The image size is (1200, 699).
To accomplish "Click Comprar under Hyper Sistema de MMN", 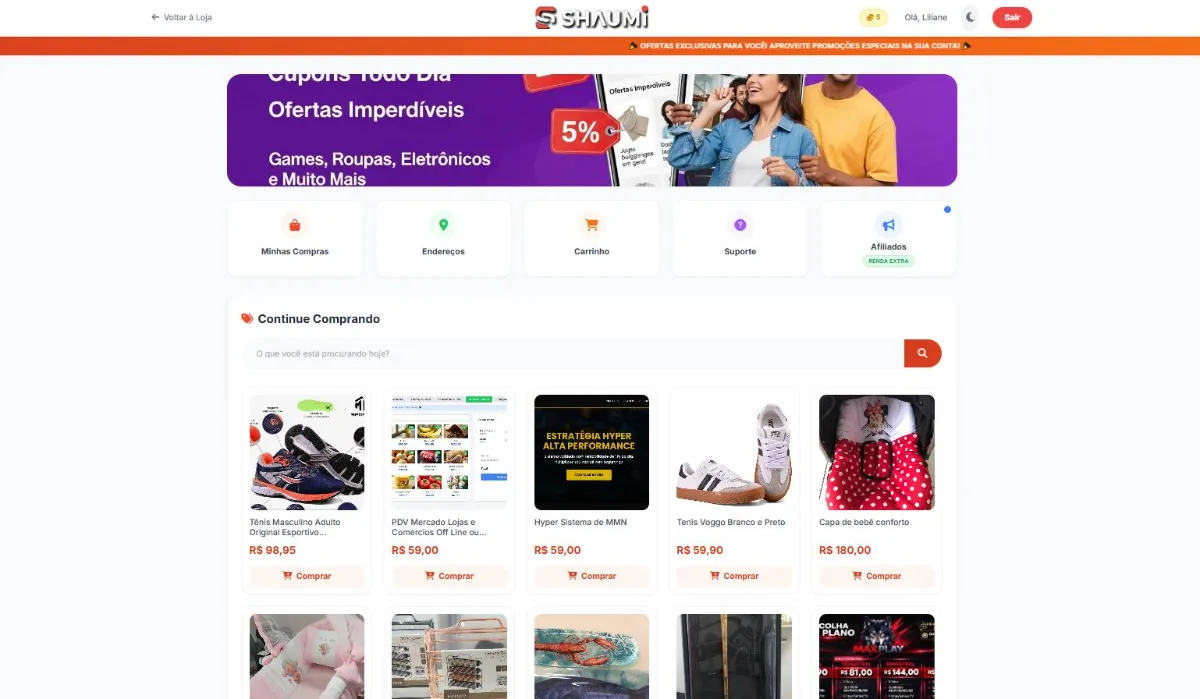I will (592, 576).
